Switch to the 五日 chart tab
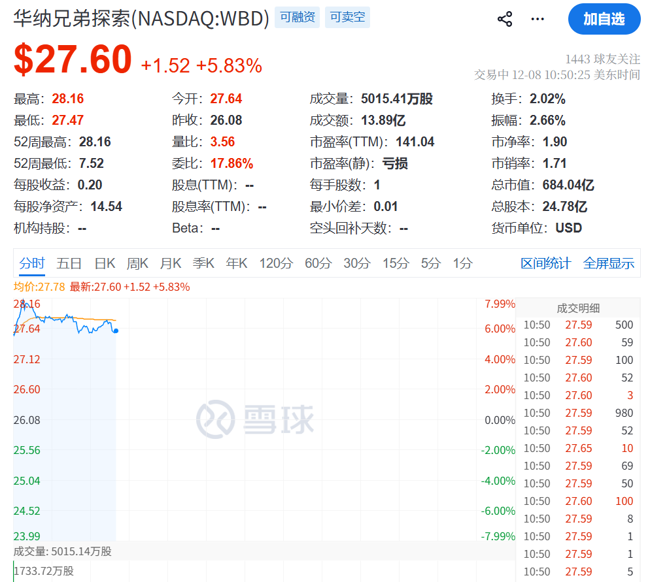This screenshot has height=582, width=667. [69, 263]
